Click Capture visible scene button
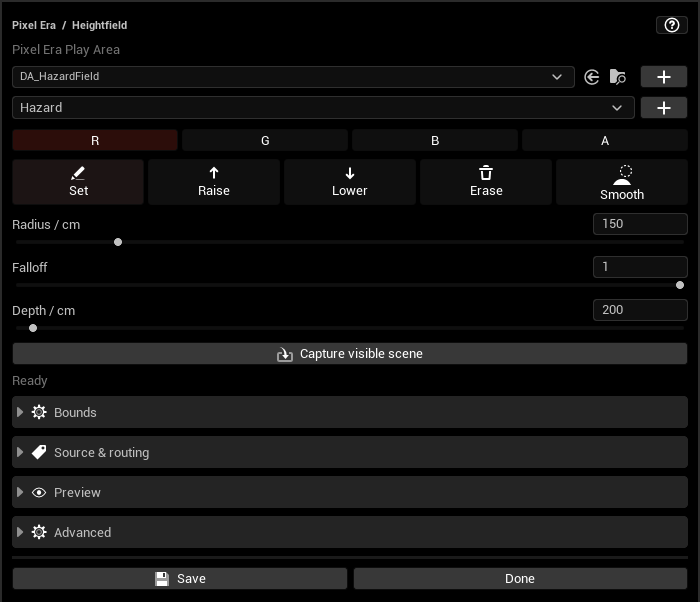This screenshot has height=602, width=700. pyautogui.click(x=350, y=354)
